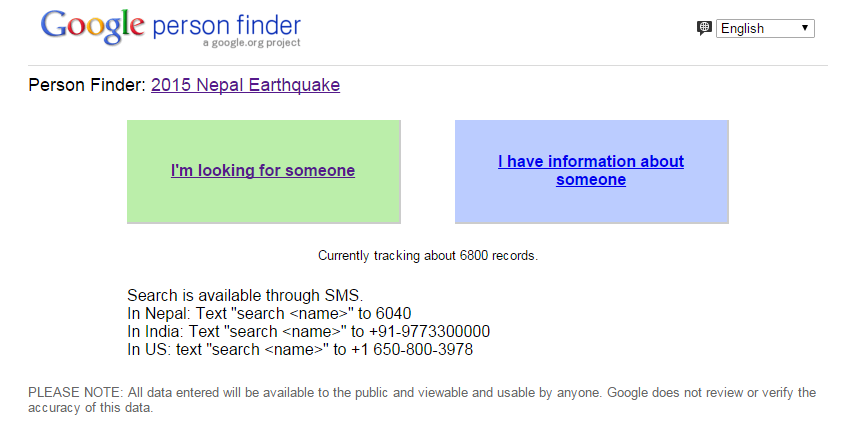Image resolution: width=843 pixels, height=426 pixels.
Task: Select "I have information about someone" link
Action: [591, 170]
